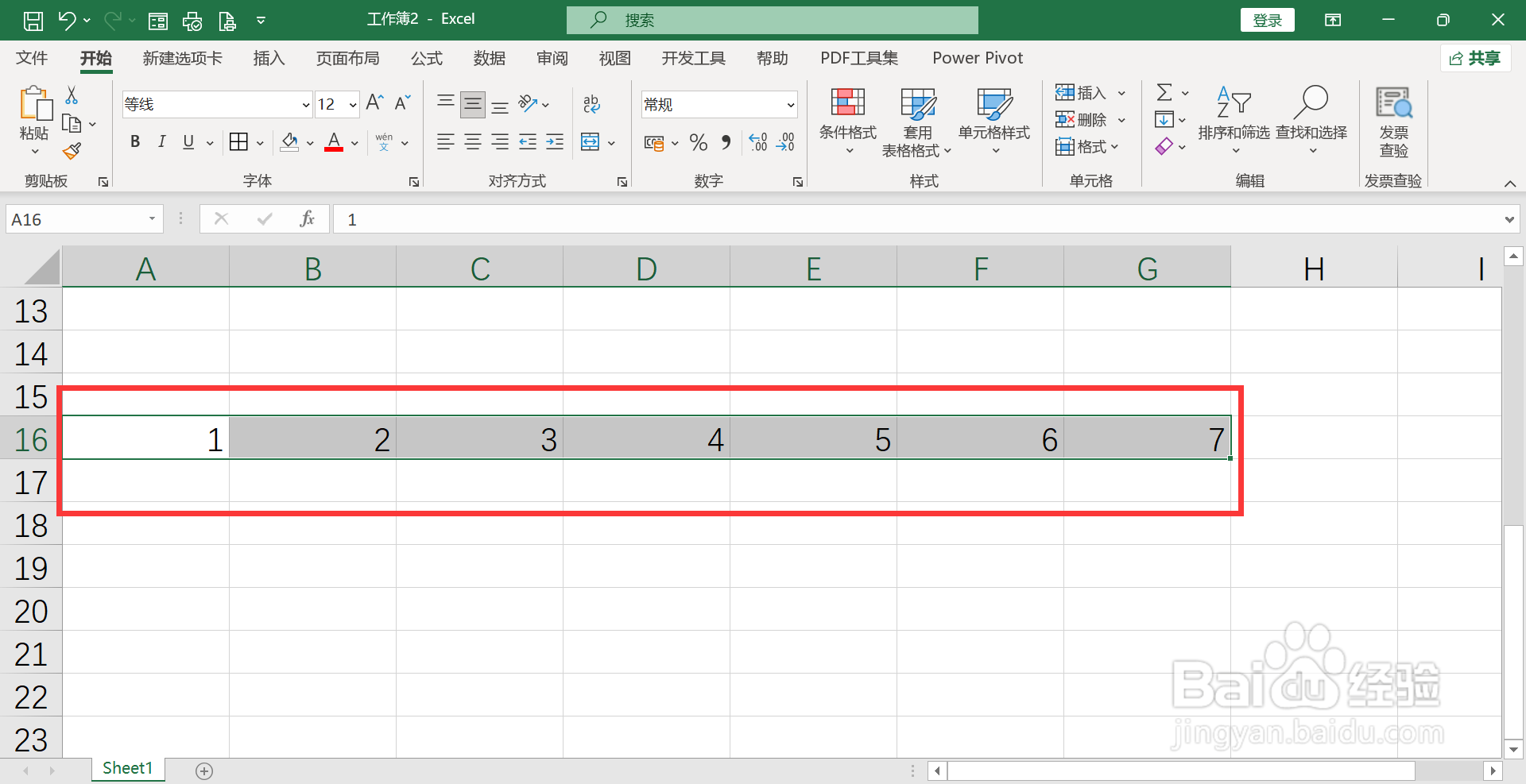Select the Format Painter brush
The height and width of the screenshot is (784, 1526).
coord(72,150)
